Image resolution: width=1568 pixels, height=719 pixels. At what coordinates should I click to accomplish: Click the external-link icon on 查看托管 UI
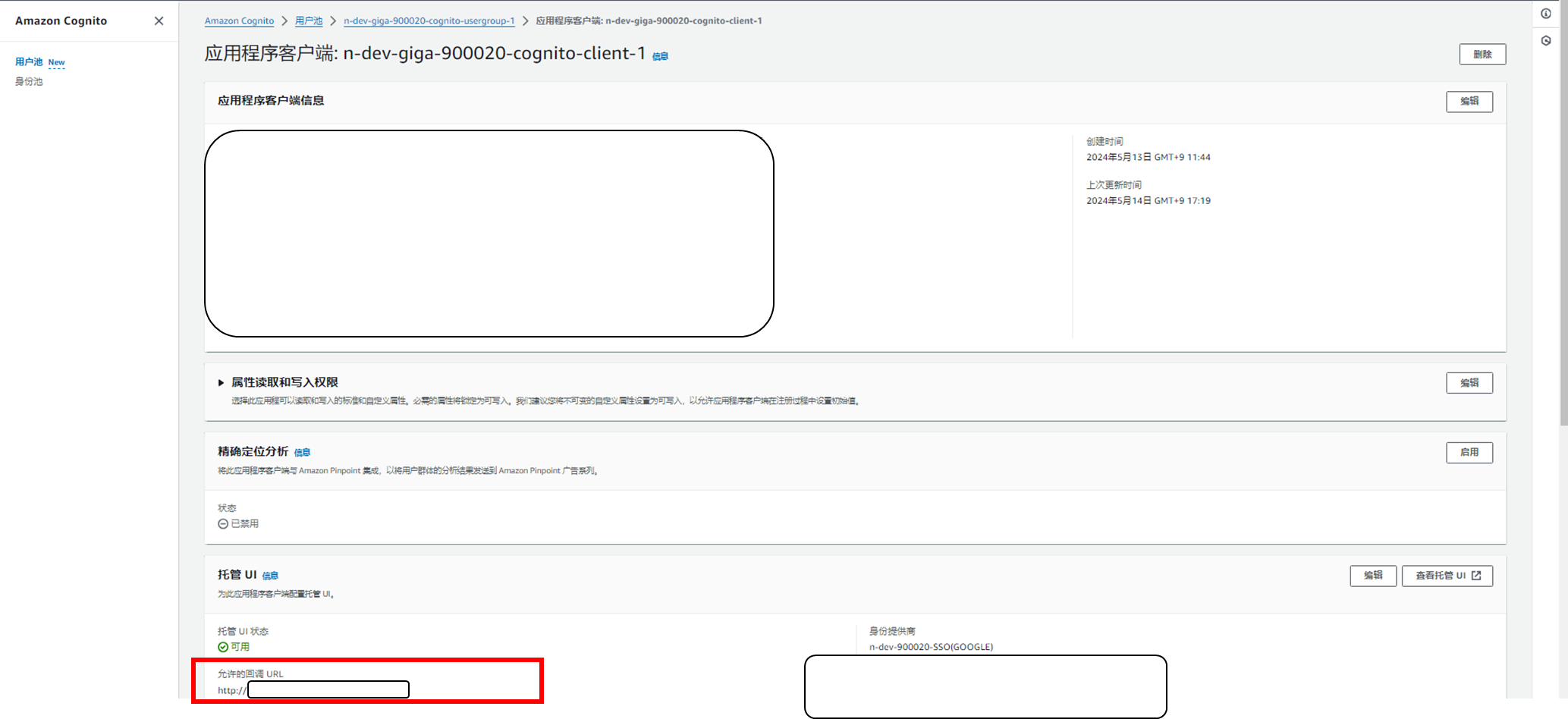[x=1476, y=576]
